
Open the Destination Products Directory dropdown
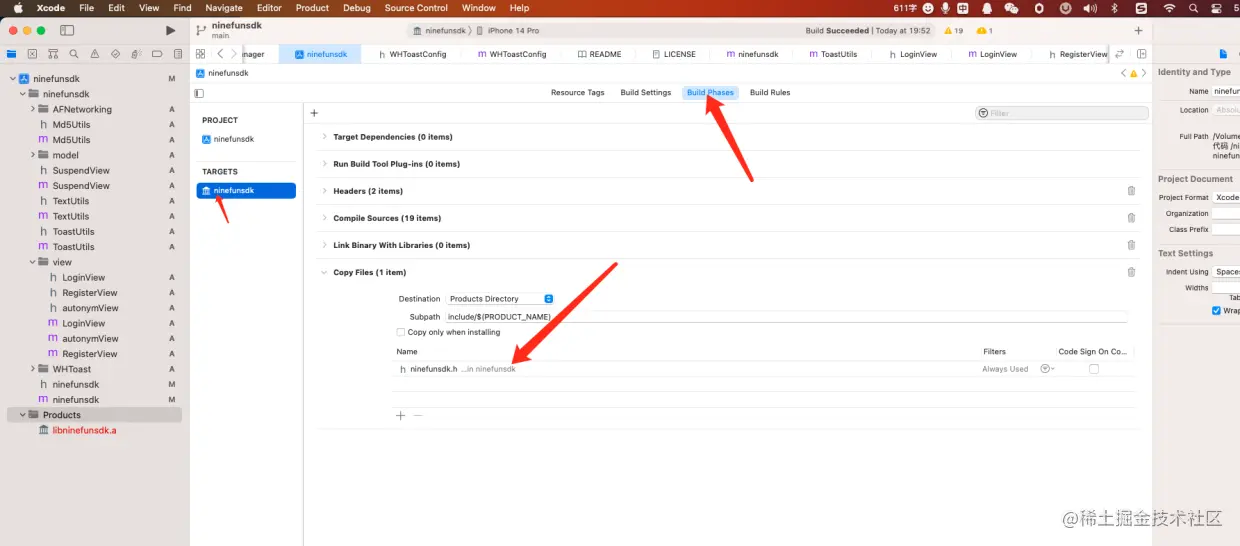[500, 299]
